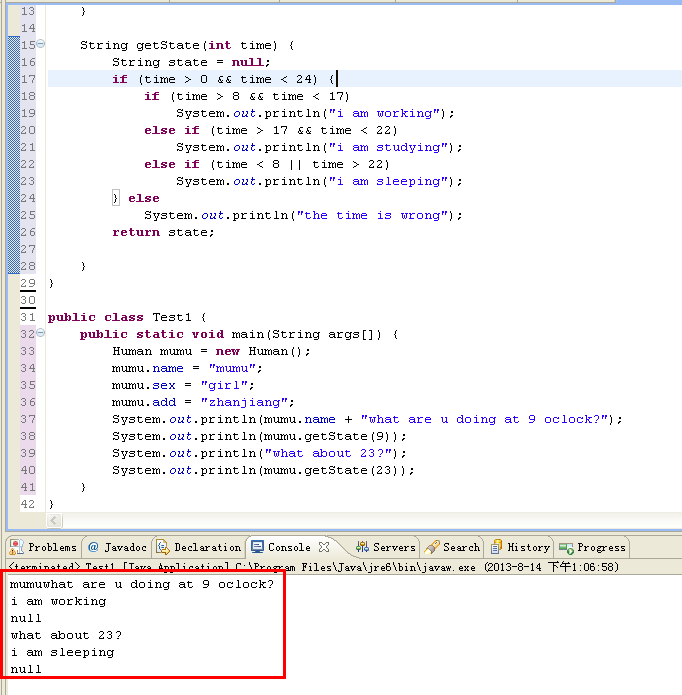
Task: Click 'Human mumu = new Human();' line
Action: (211, 351)
